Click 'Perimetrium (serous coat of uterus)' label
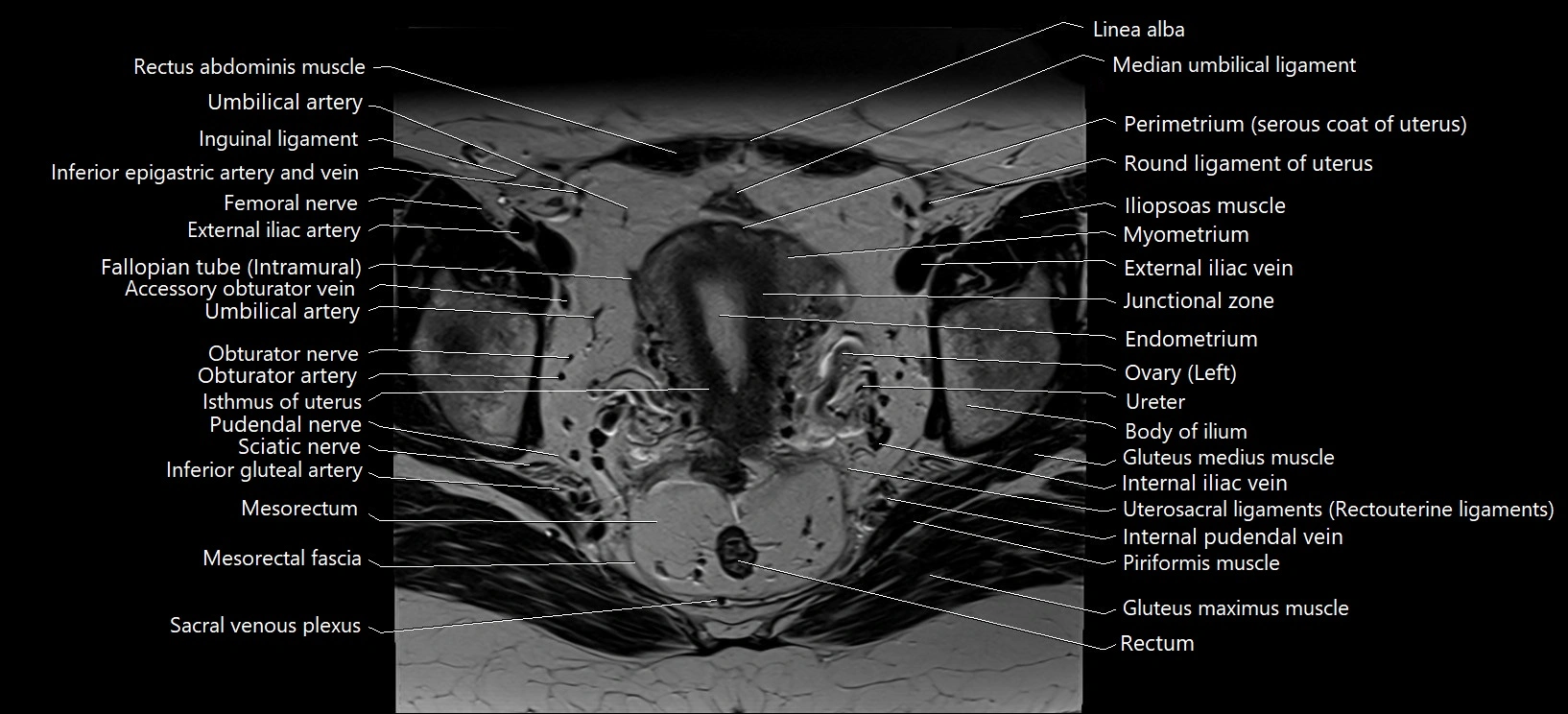The height and width of the screenshot is (714, 1568). 1295,125
